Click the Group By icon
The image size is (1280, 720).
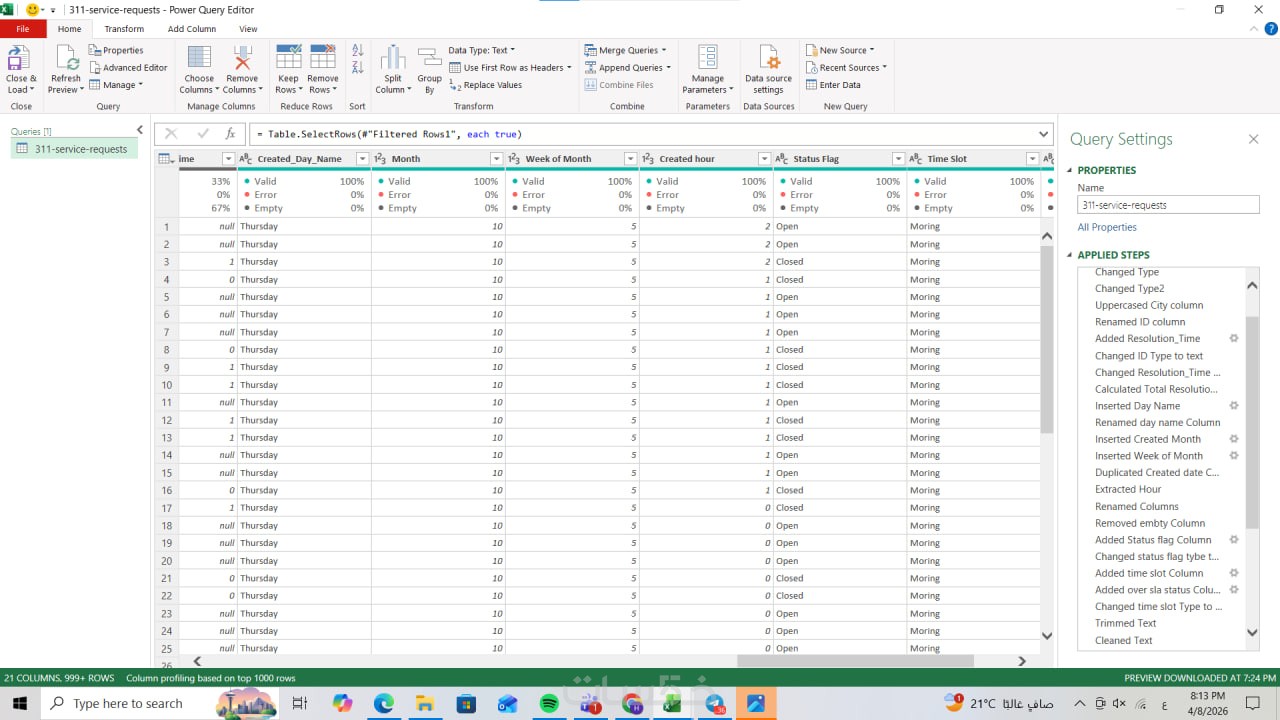point(429,58)
